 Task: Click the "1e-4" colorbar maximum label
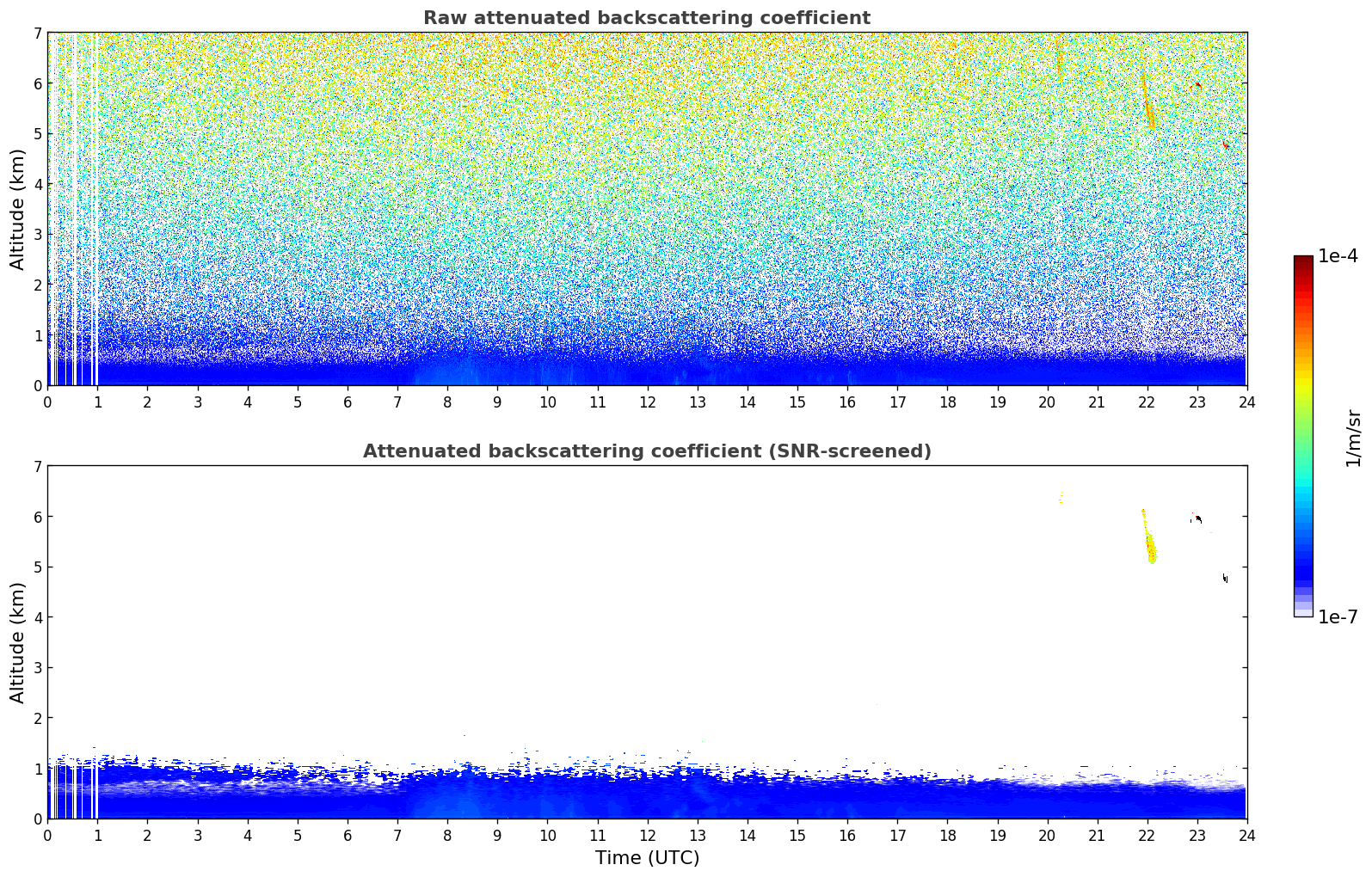point(1338,256)
